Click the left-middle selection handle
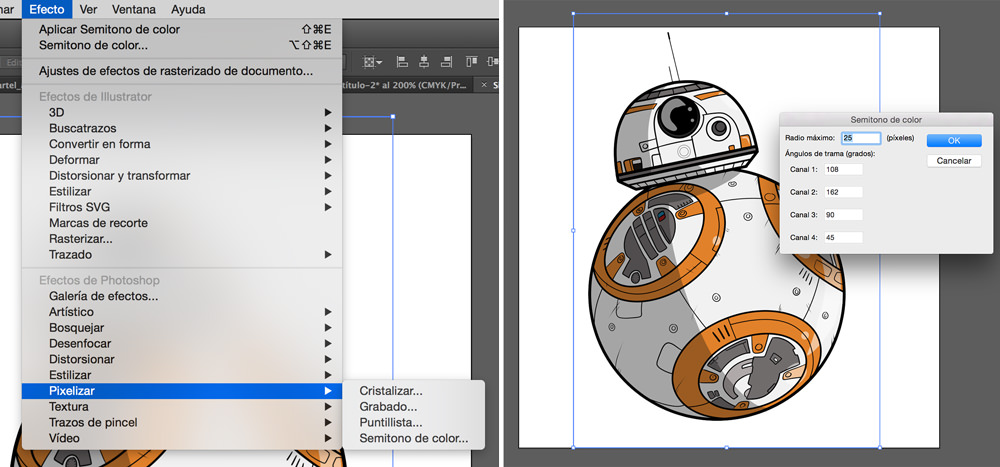The image size is (1000, 467). 573,230
